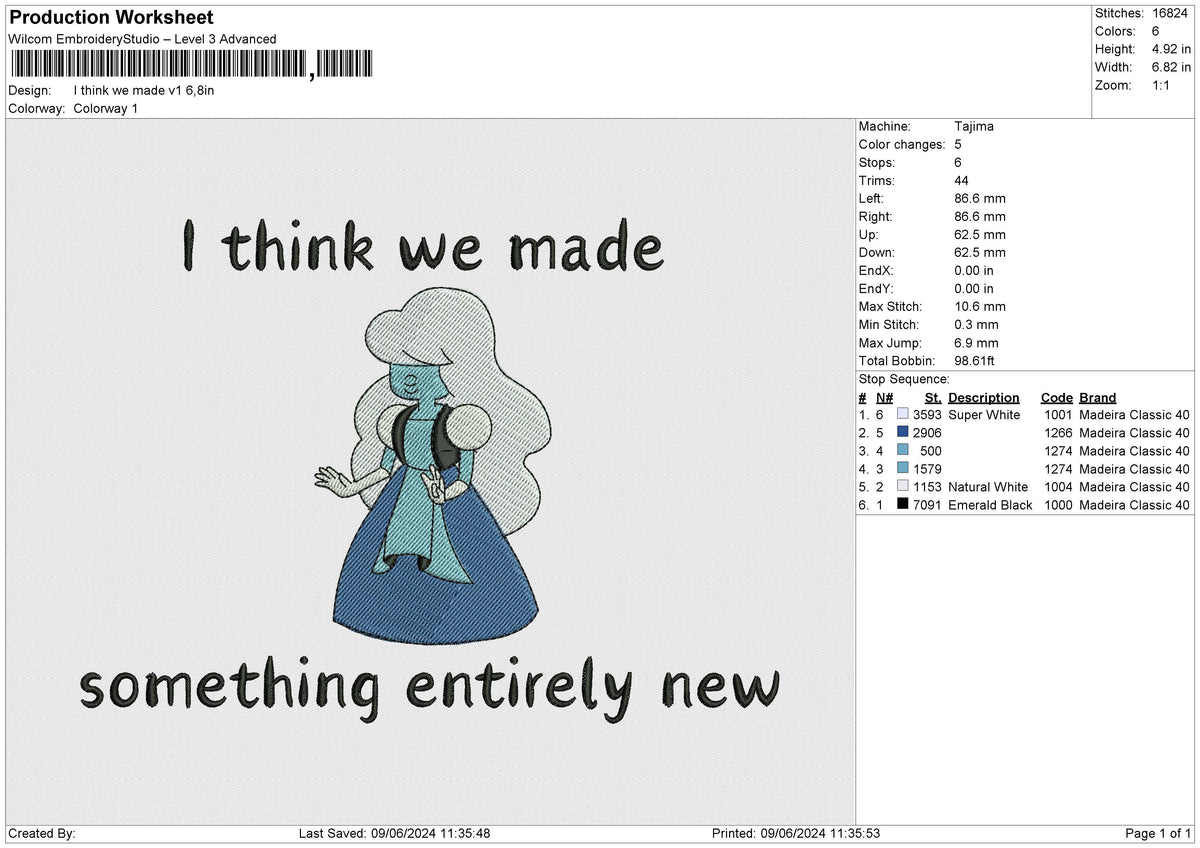Select the 'Right:' measurement label
The width and height of the screenshot is (1200, 848).
(x=876, y=217)
